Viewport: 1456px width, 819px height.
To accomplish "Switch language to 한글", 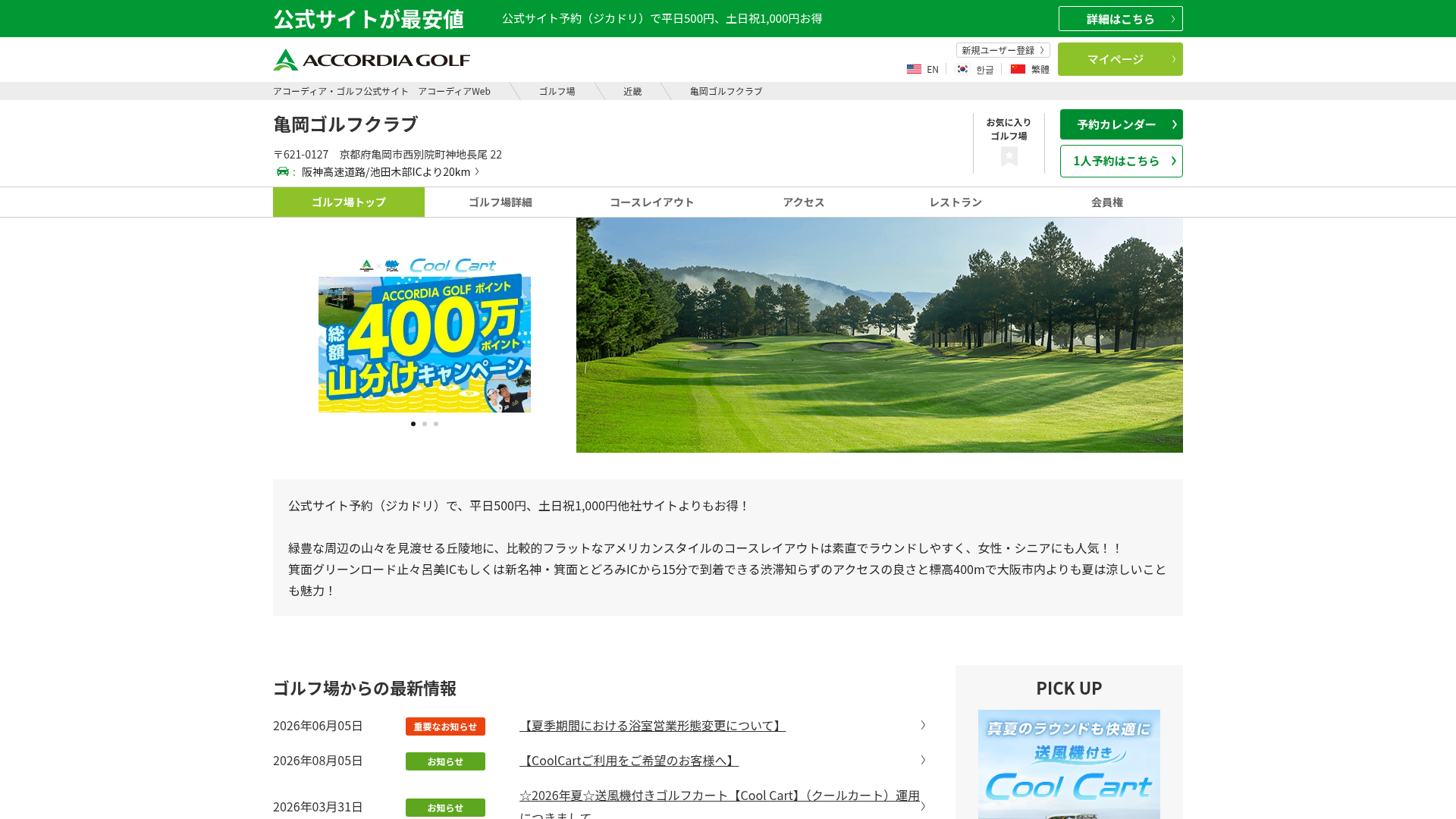I will coord(984,69).
